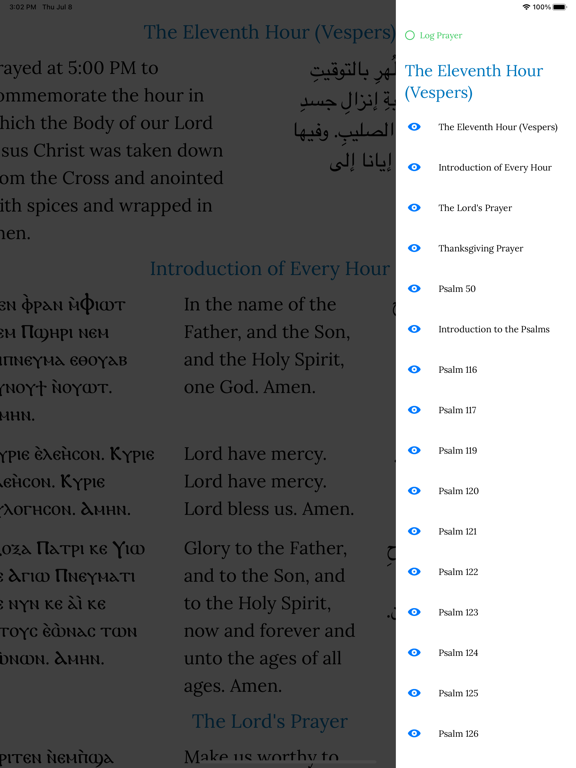Jump to Psalm 120
The height and width of the screenshot is (768, 576).
click(458, 491)
